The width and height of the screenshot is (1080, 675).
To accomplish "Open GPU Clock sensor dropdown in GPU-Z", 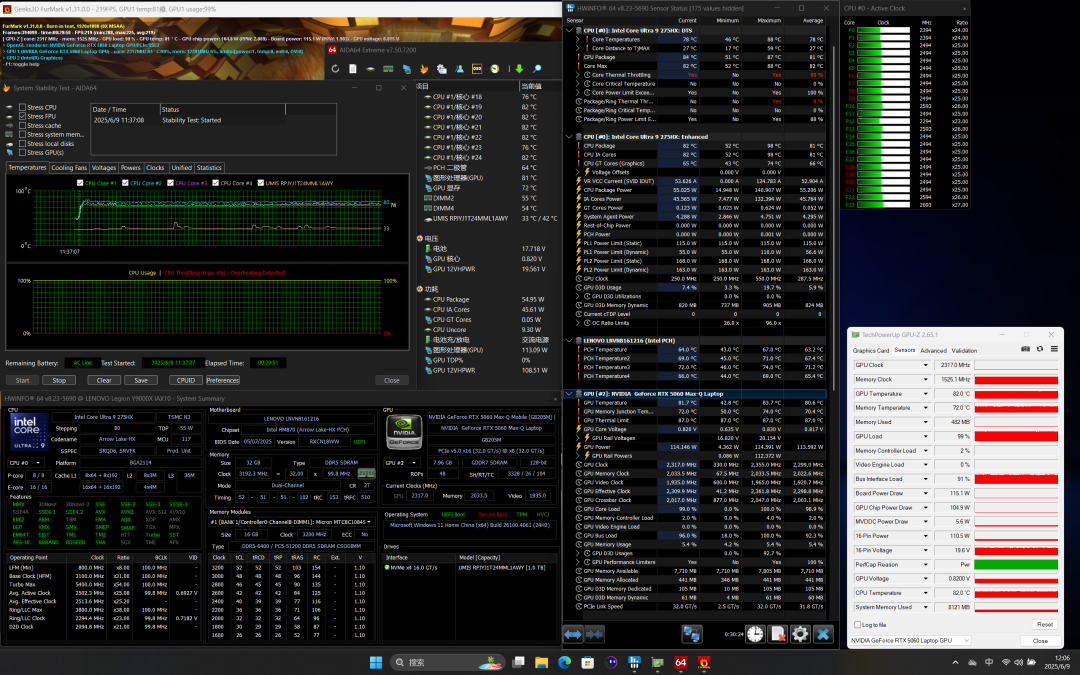I will [x=926, y=365].
